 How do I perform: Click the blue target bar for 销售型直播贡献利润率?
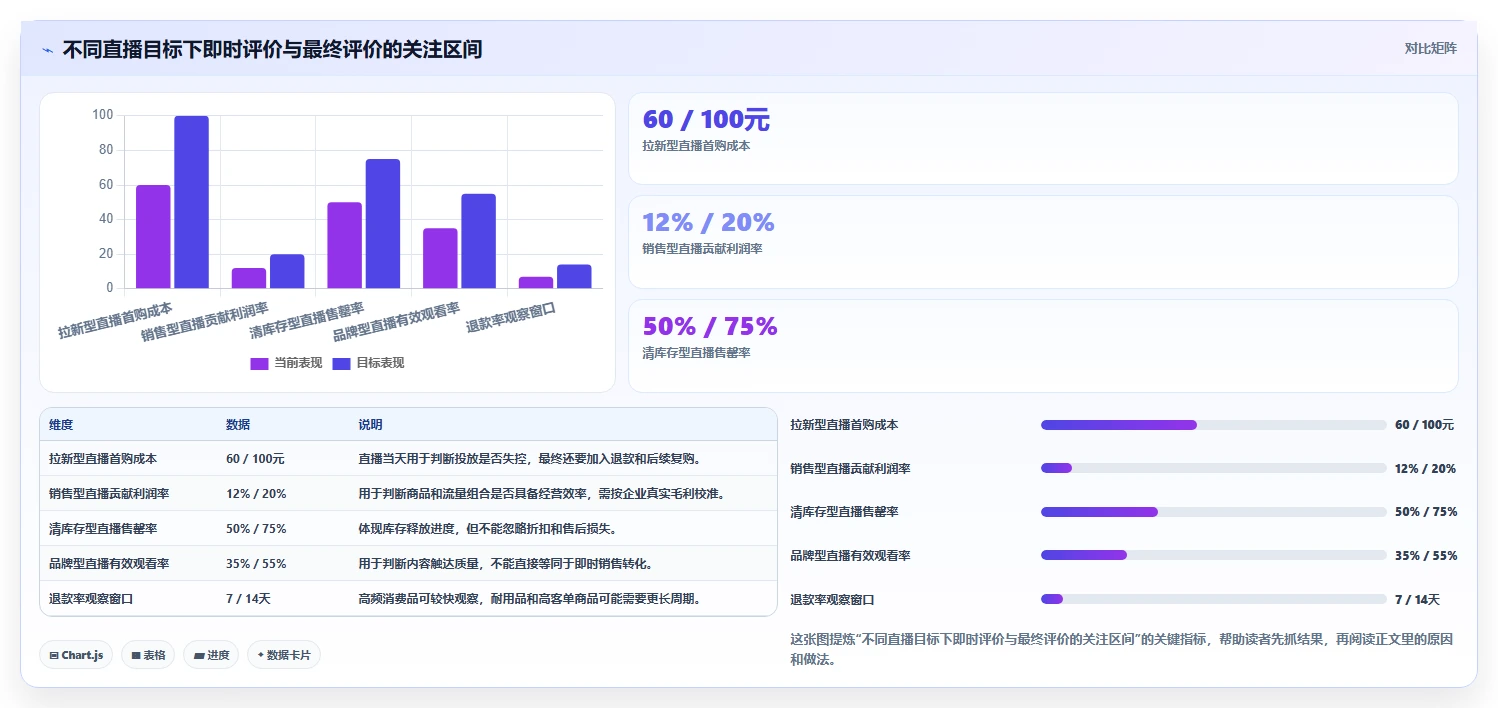(287, 271)
